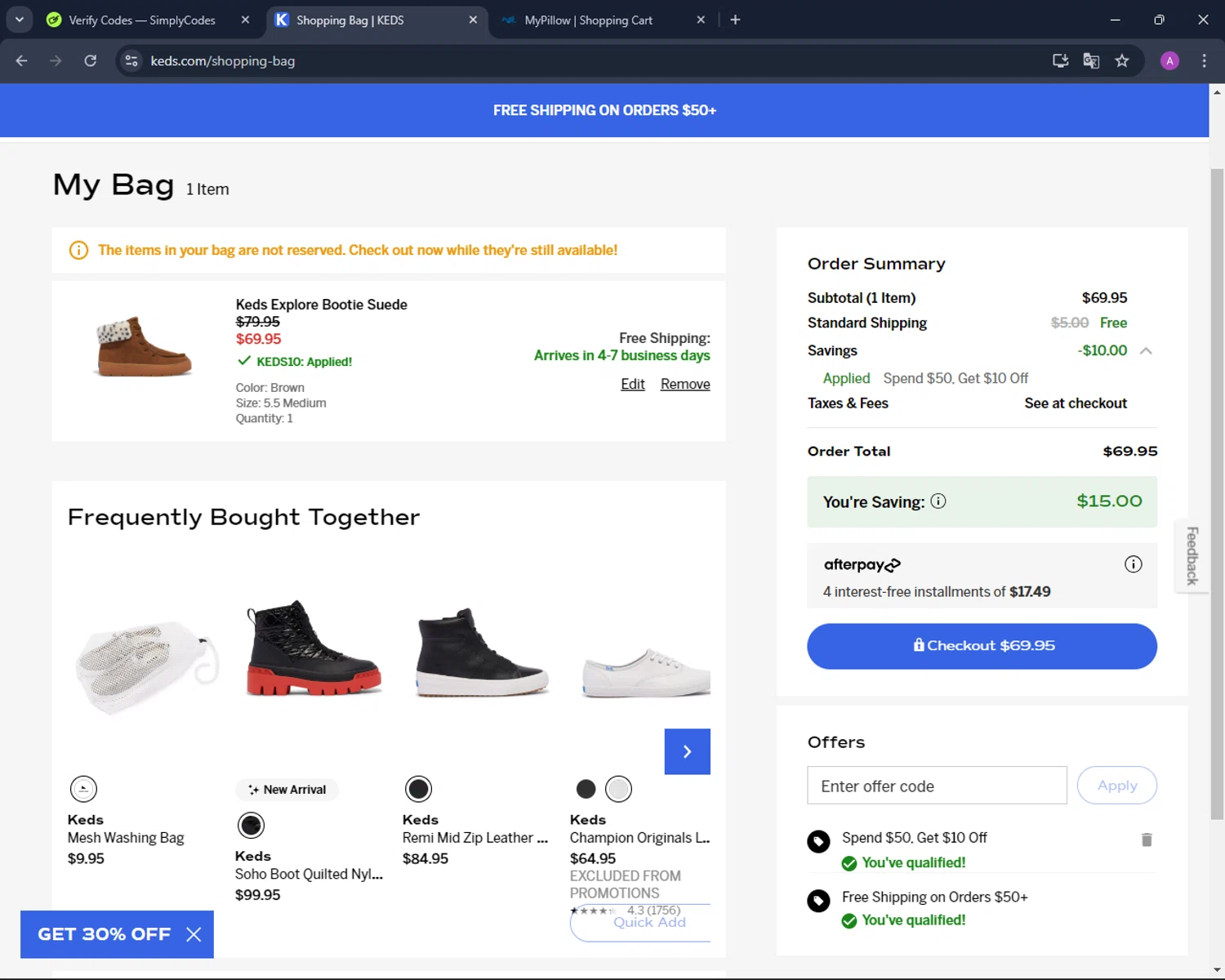Select black swatch for Remi Mid Zip

(x=419, y=789)
